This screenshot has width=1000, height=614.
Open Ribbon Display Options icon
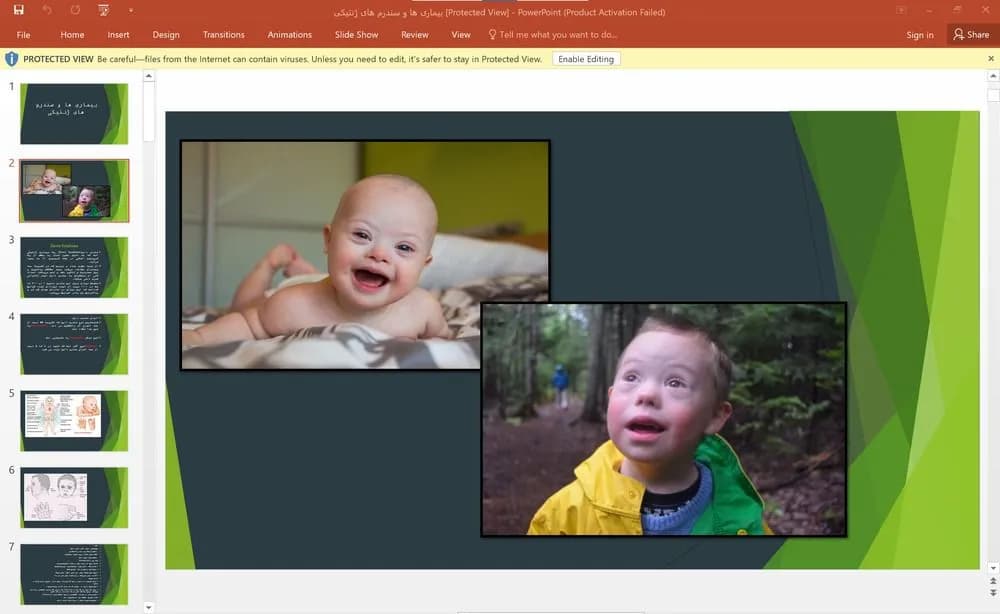coord(901,10)
